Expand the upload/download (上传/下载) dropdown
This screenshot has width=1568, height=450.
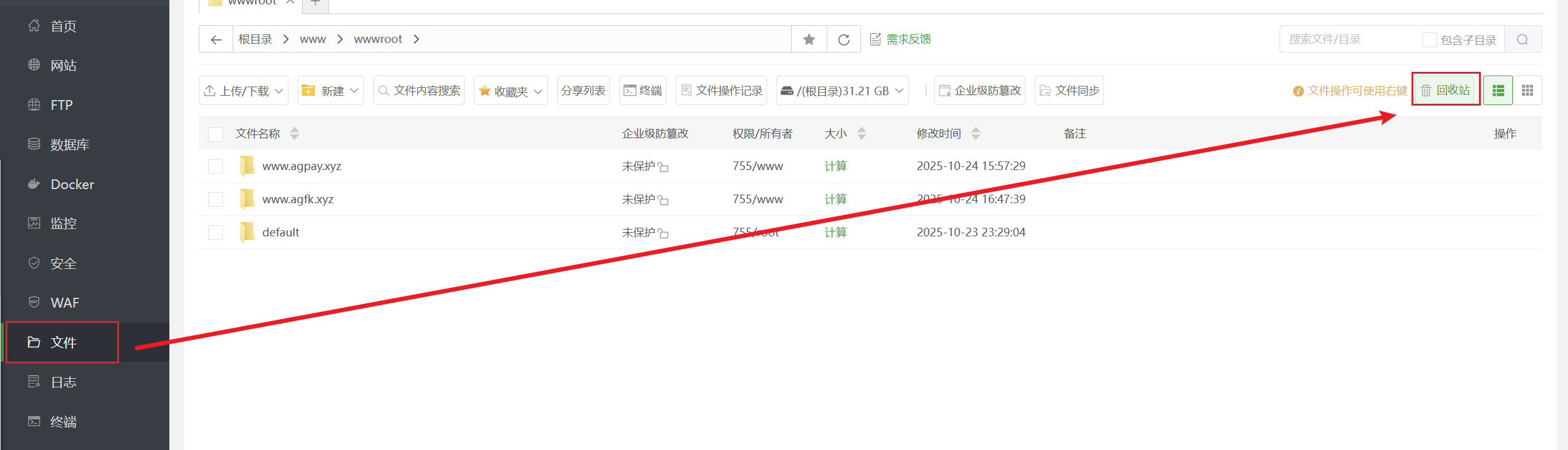coord(244,91)
